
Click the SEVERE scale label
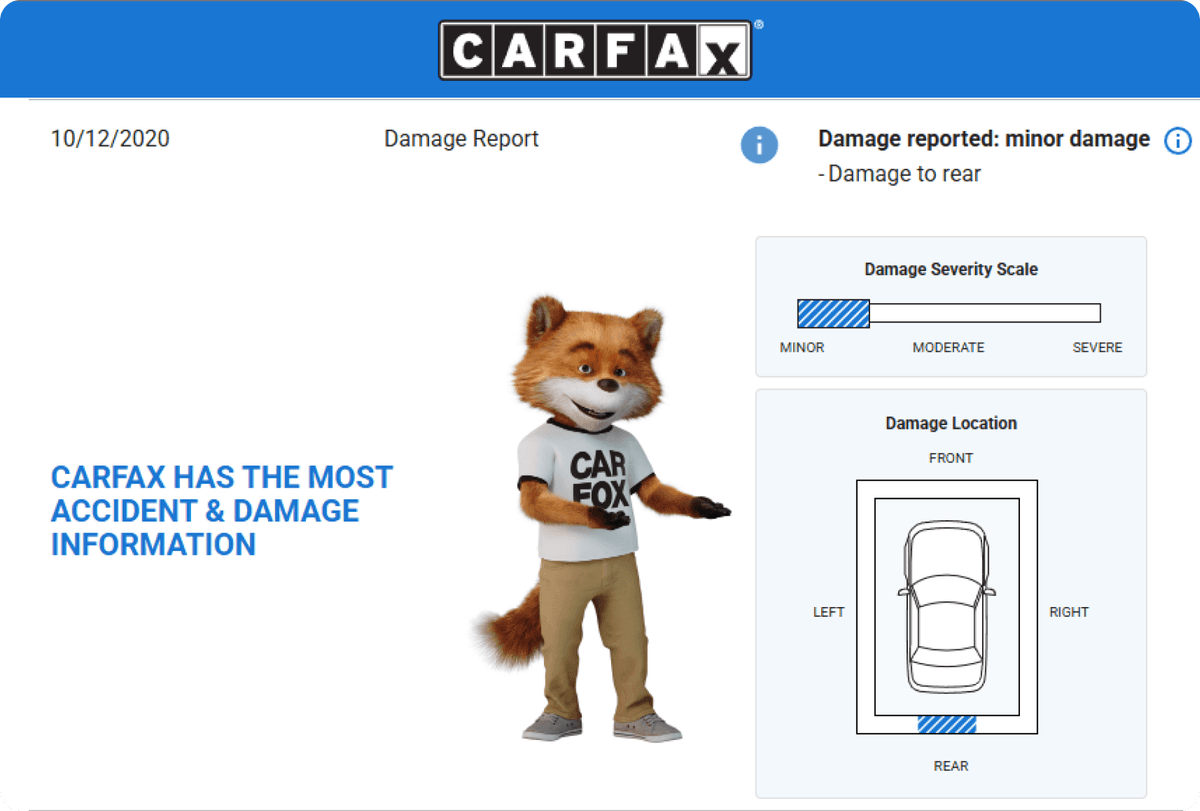pos(1097,348)
